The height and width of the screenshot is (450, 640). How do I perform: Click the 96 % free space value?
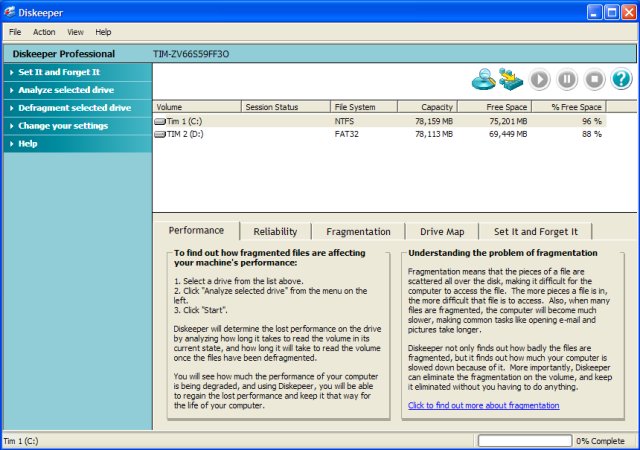(592, 121)
